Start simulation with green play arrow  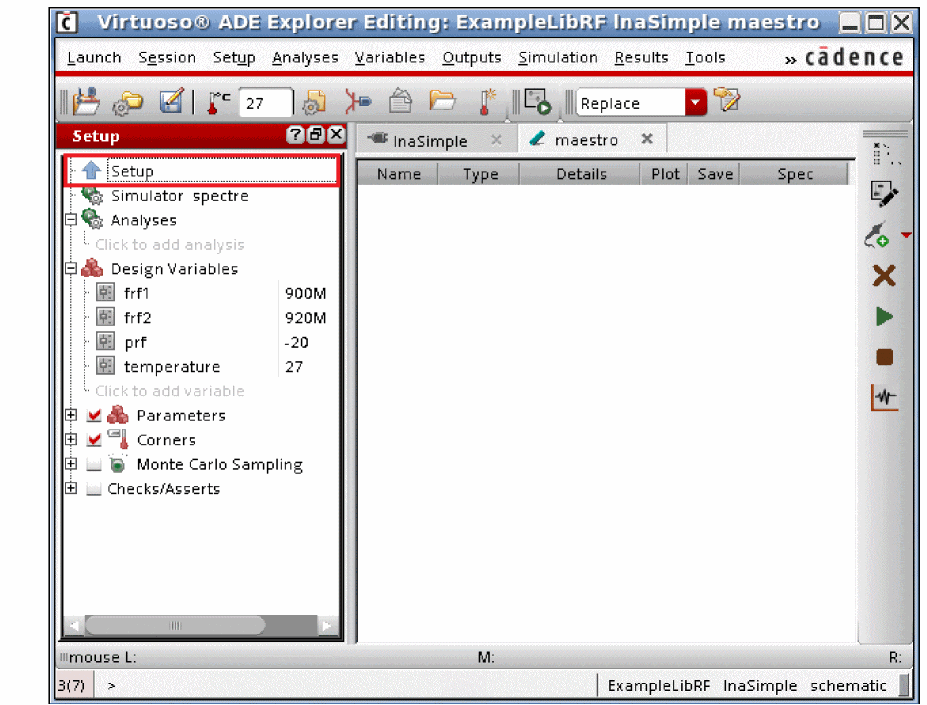pyautogui.click(x=884, y=316)
